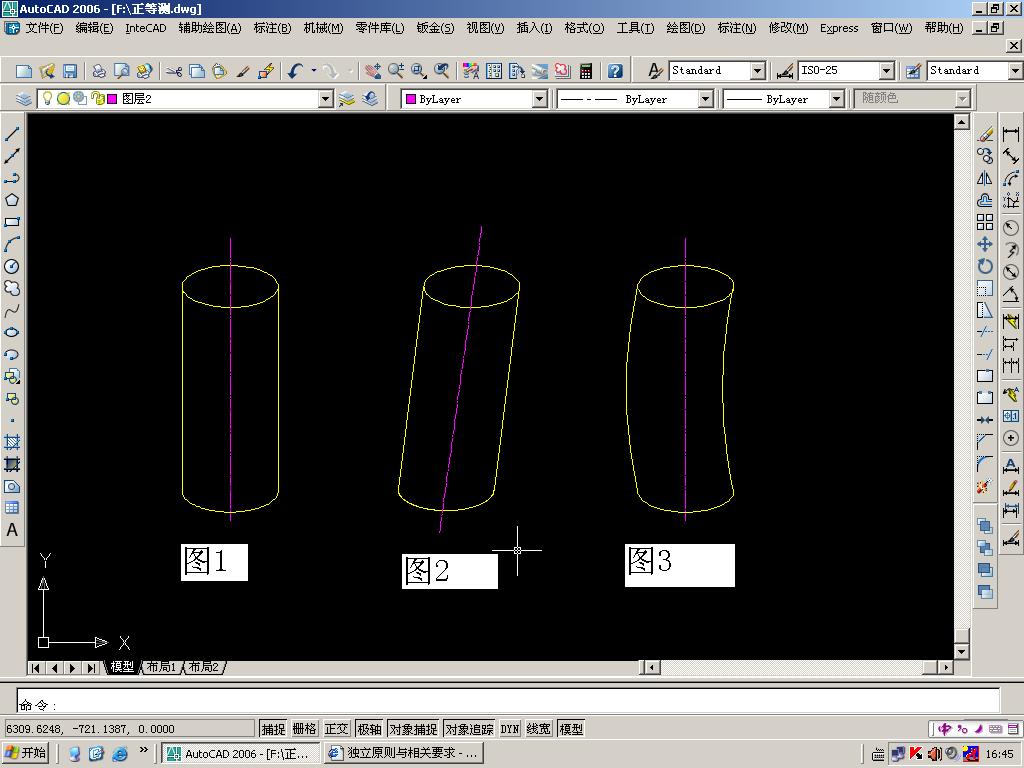Image resolution: width=1024 pixels, height=768 pixels.
Task: Click the Plot printer icon
Action: (x=99, y=71)
